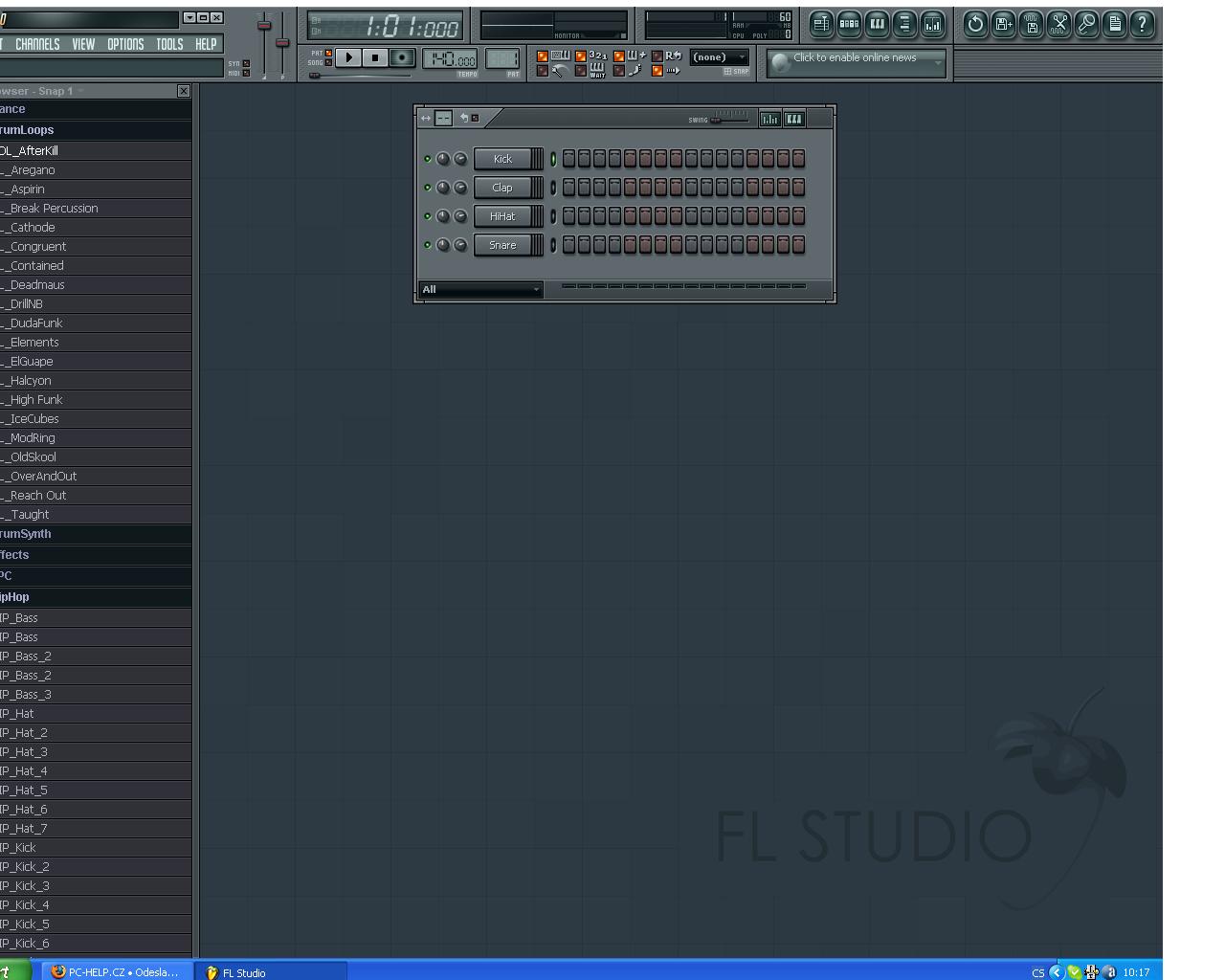Click the Export wave file icon

(x=1032, y=25)
